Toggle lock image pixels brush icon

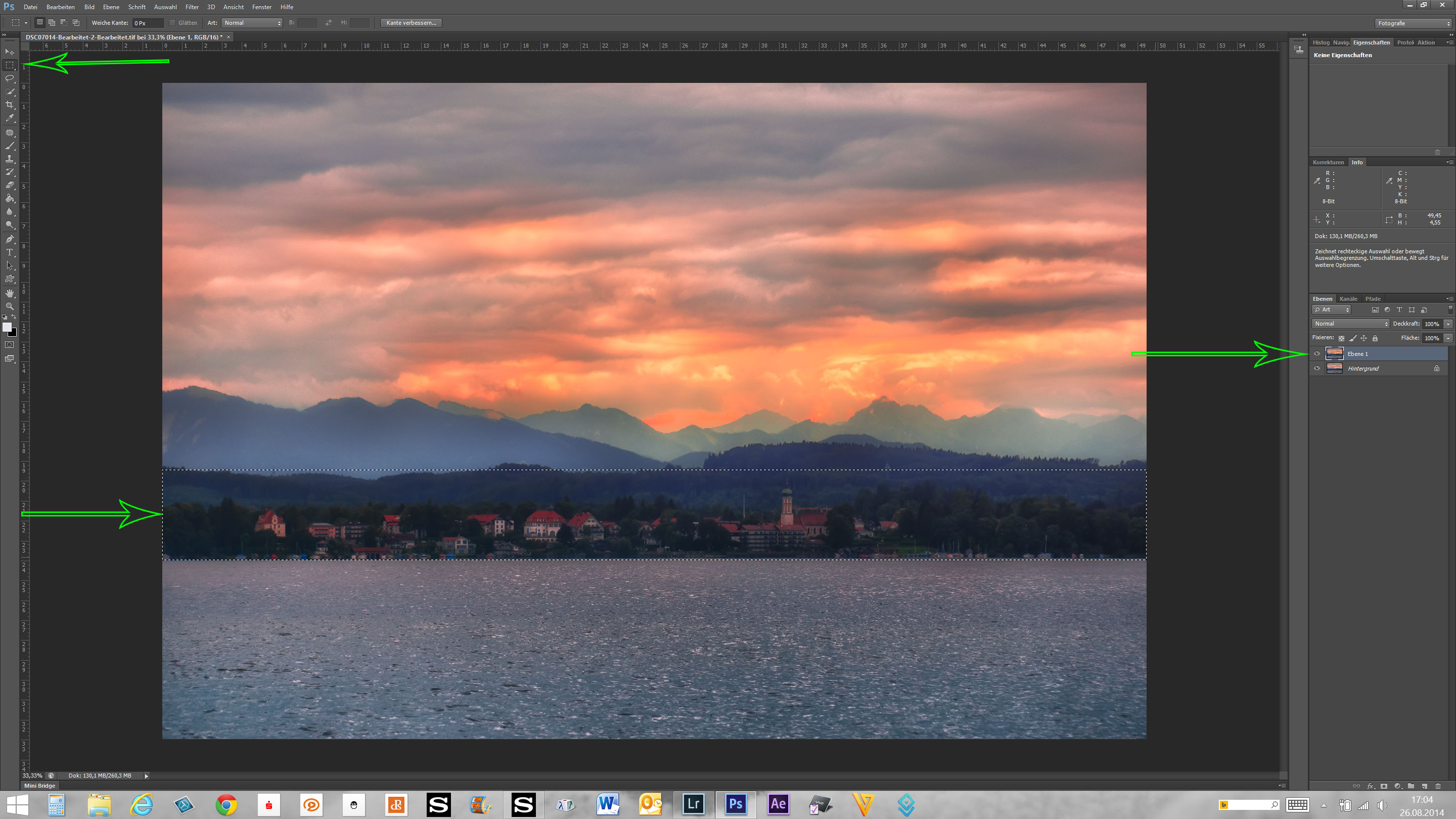click(1352, 338)
